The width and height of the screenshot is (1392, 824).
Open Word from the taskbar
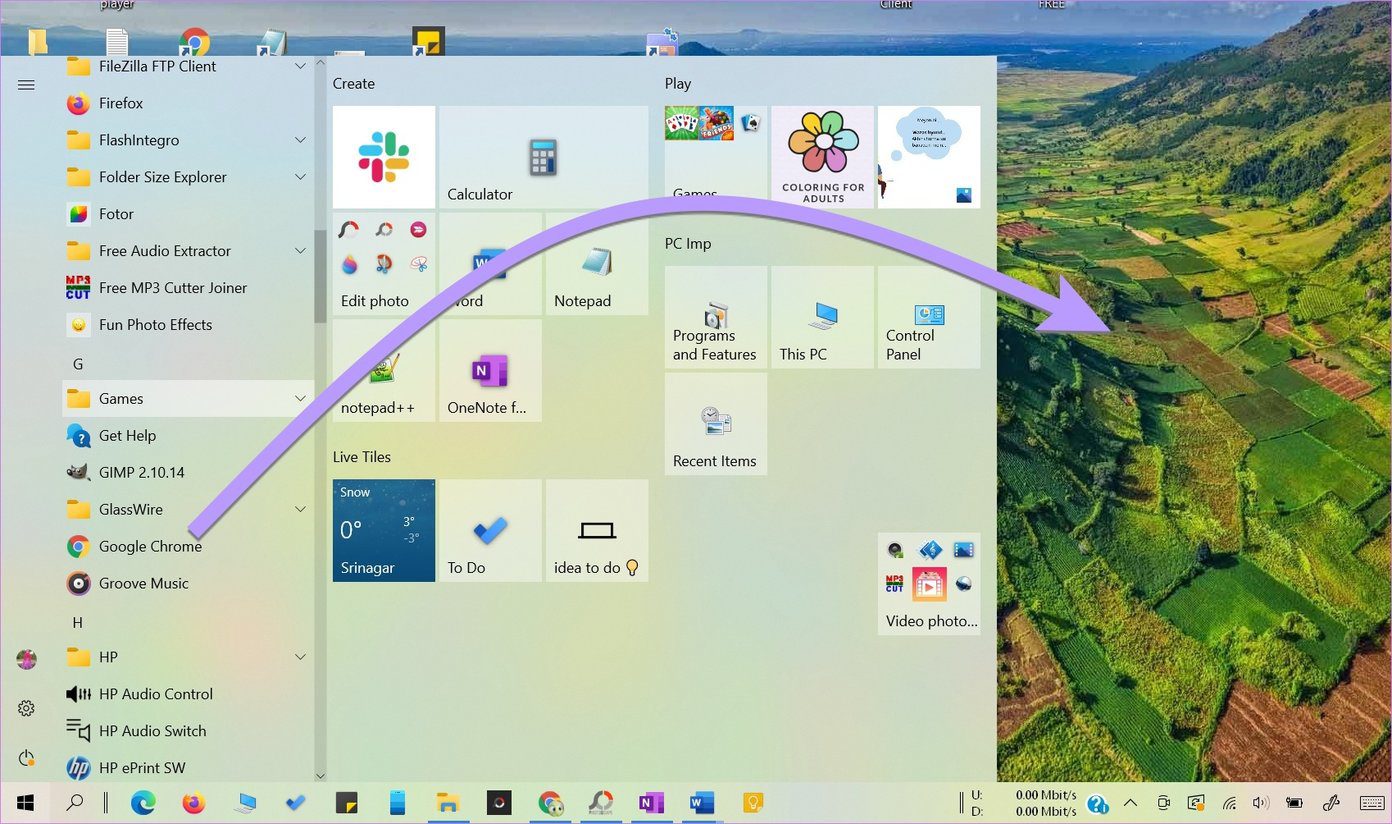pos(702,803)
